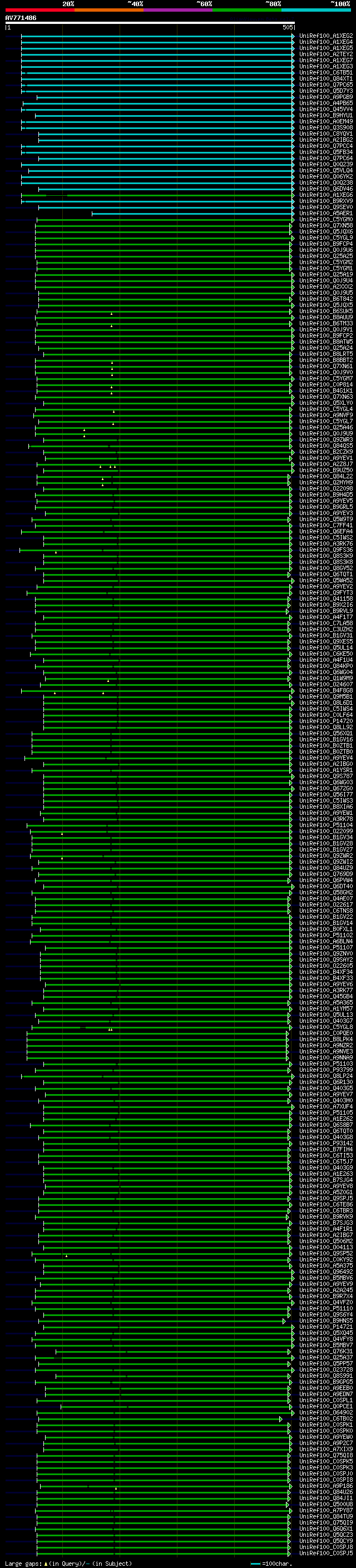Open hit UniRef100_Q9SEV0
Screen dimensions: 356x1568
click(326, 207)
